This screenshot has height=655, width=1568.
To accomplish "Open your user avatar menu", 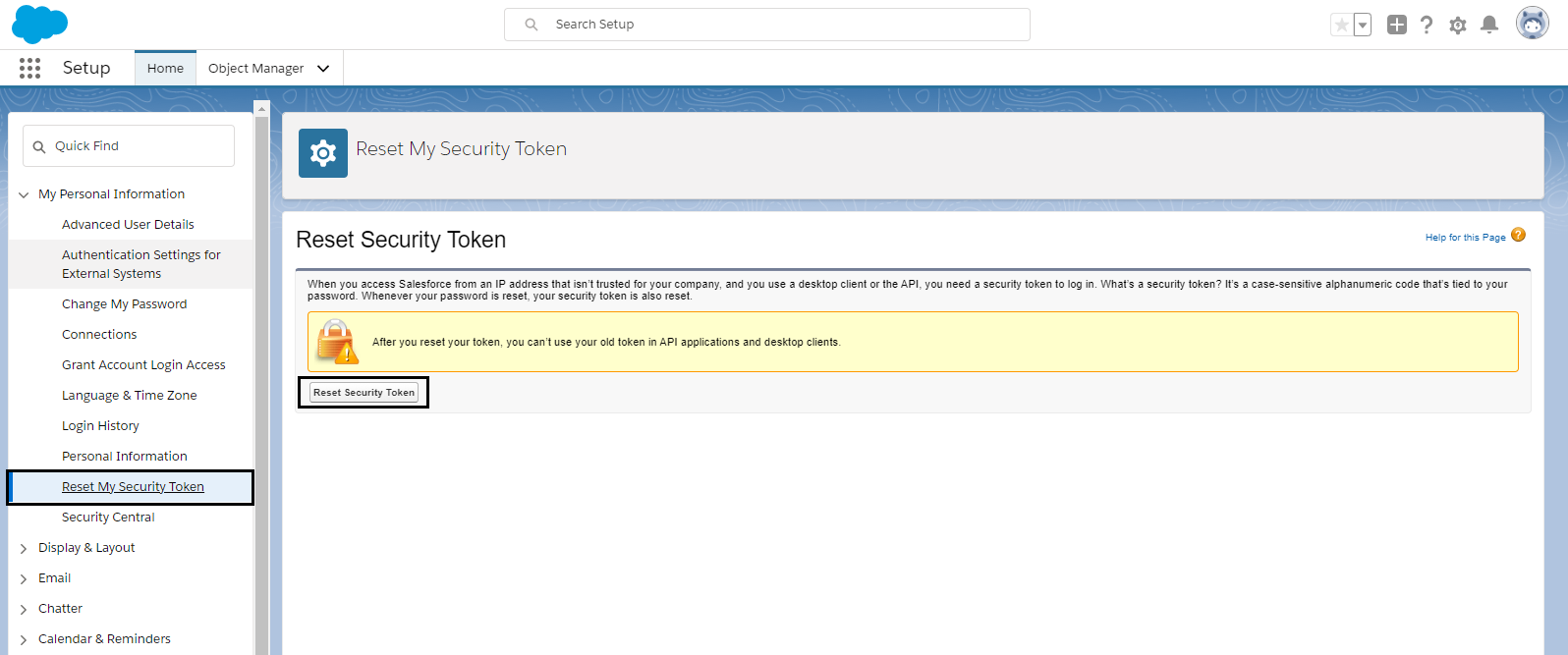I will [1531, 23].
